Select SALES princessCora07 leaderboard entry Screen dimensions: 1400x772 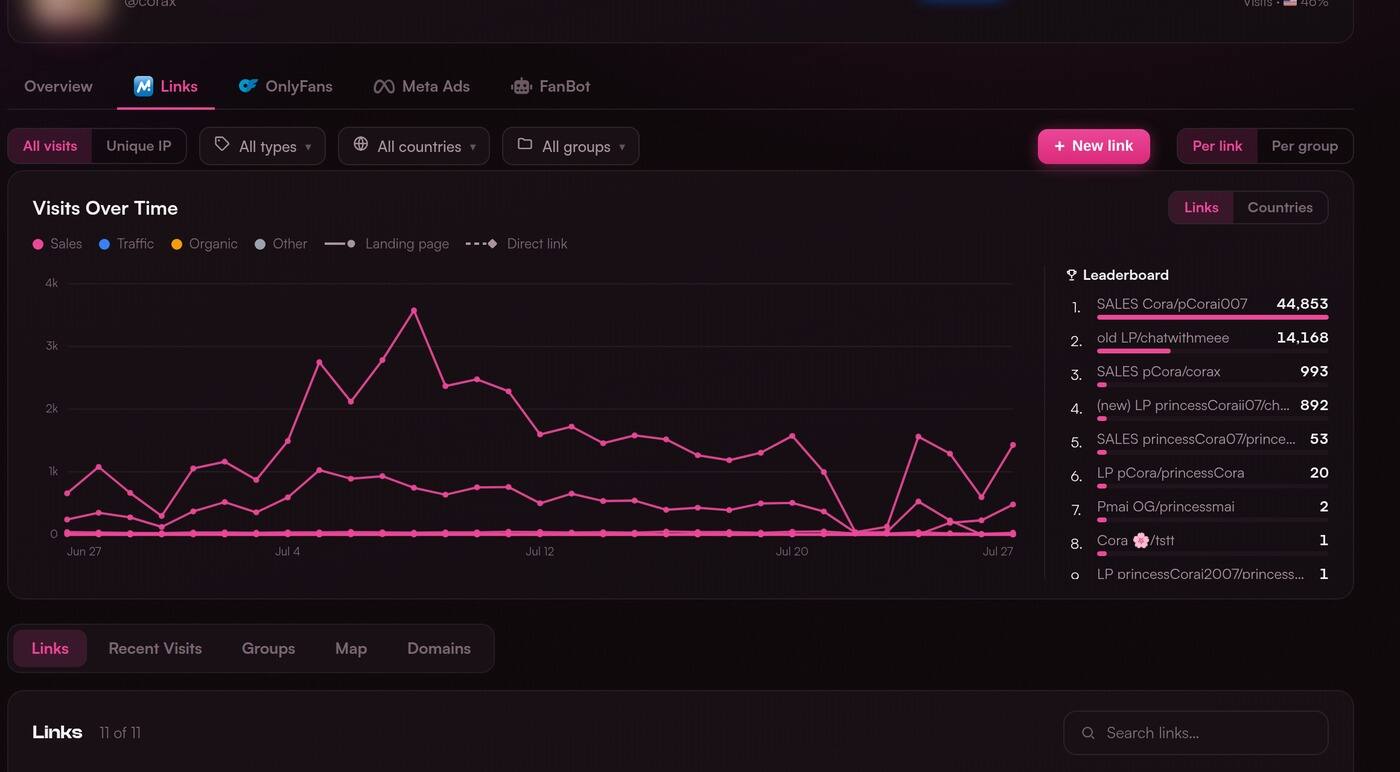[1200, 441]
